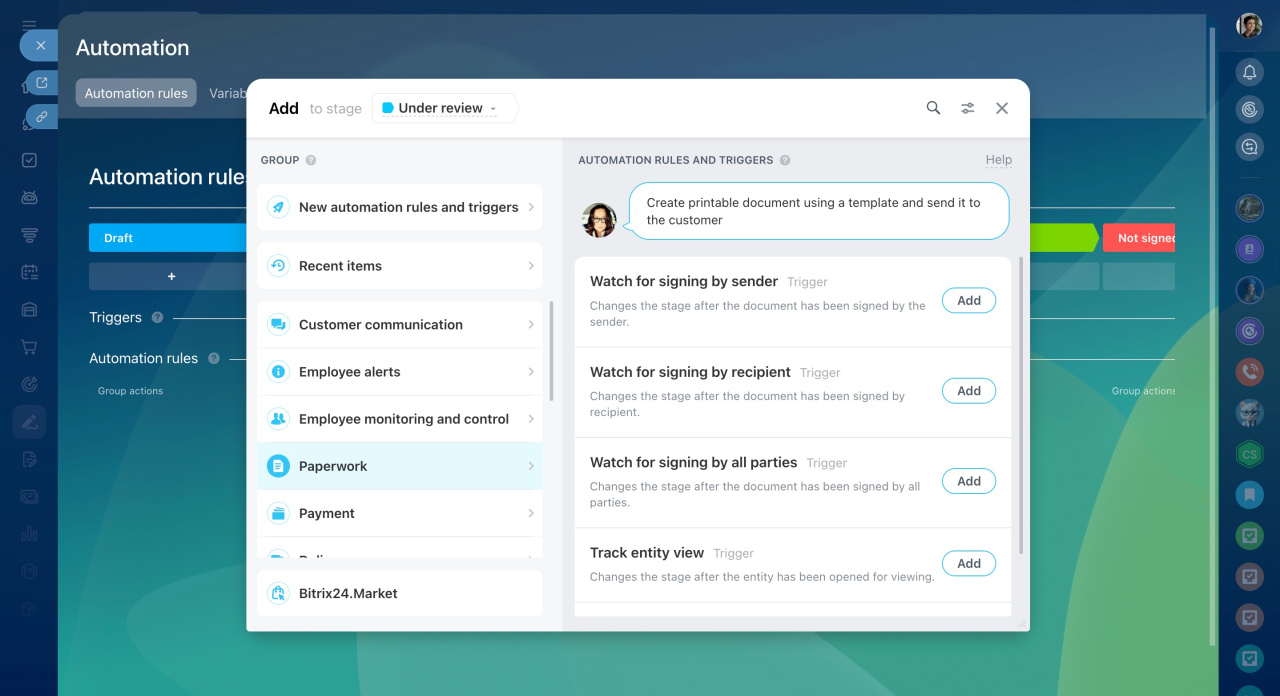Switch to the Automation rules tab
1280x696 pixels.
coord(136,93)
